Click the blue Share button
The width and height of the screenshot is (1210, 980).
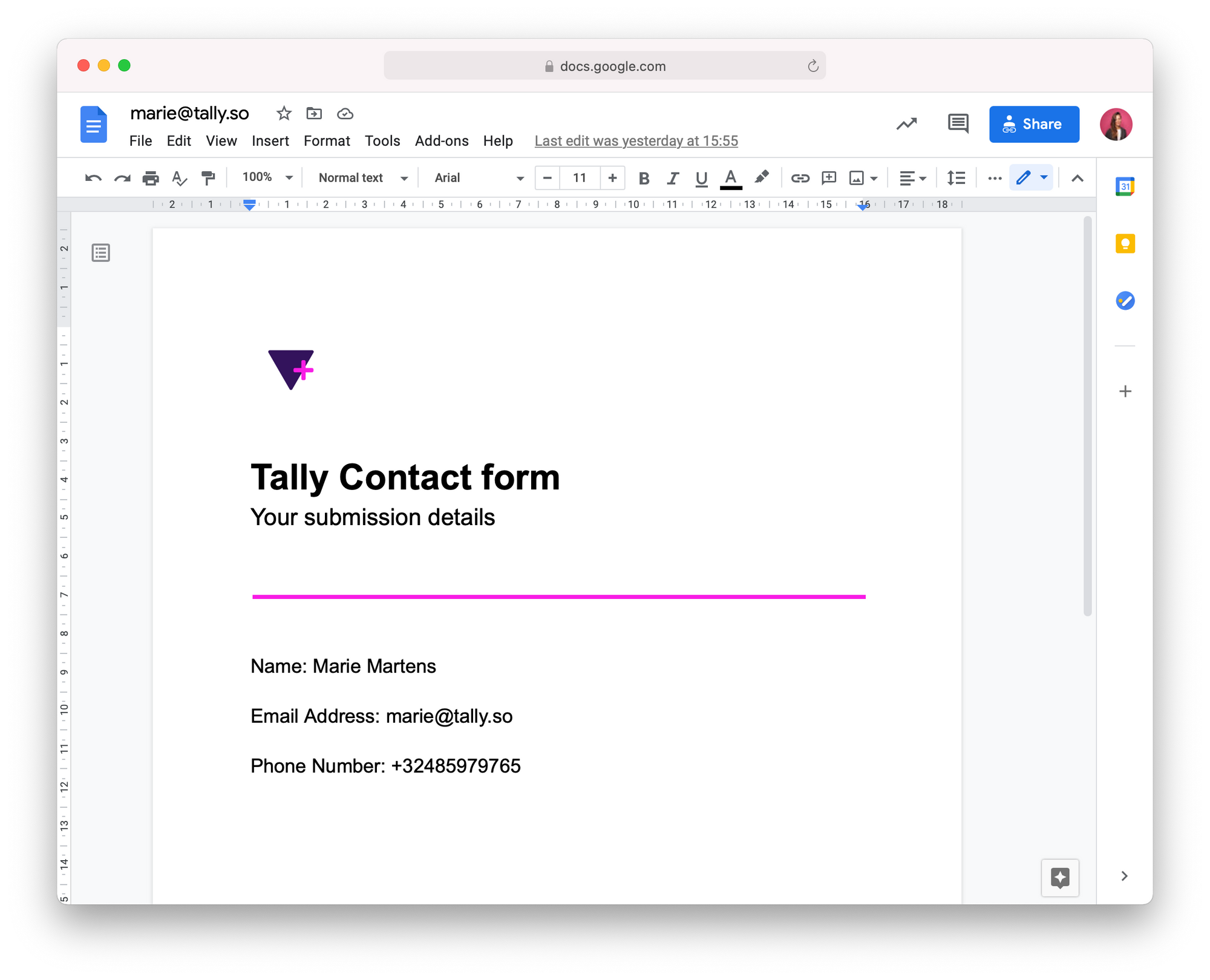click(1034, 124)
